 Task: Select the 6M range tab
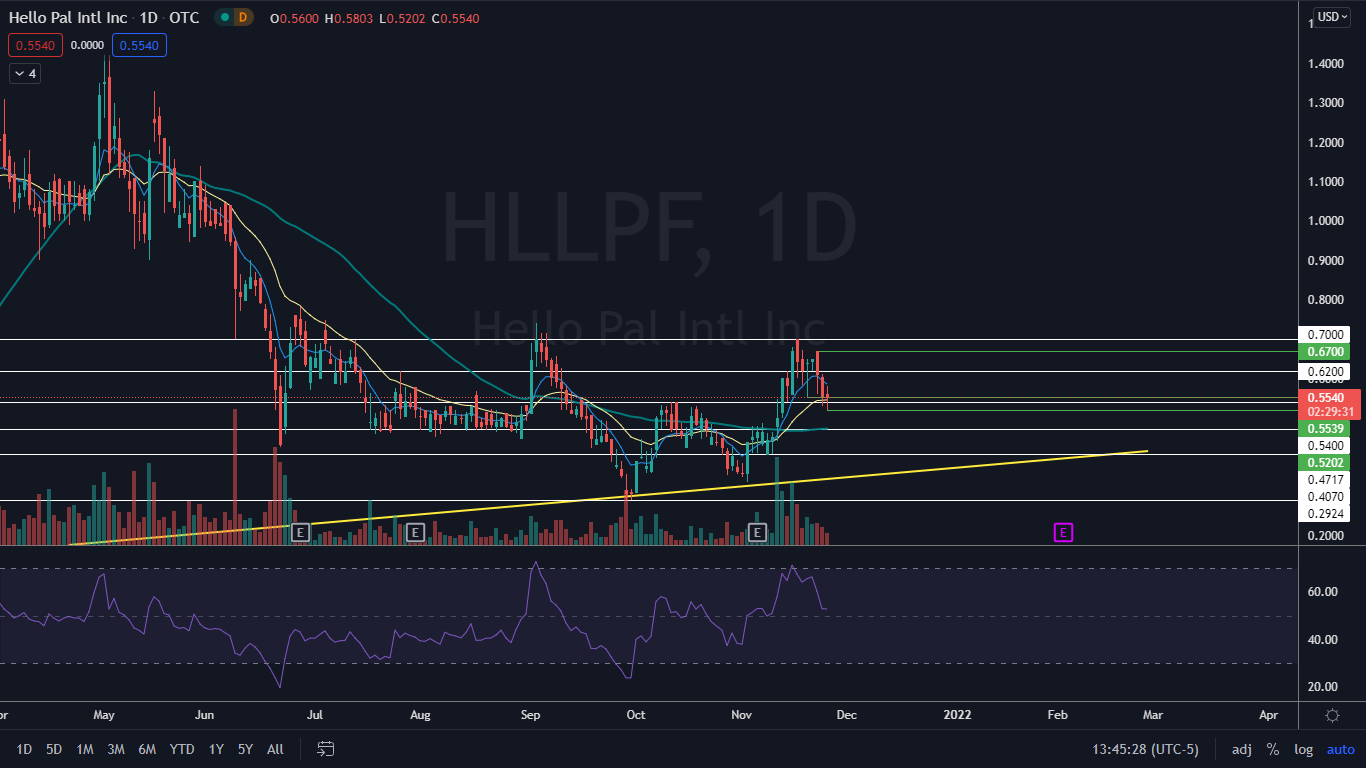[147, 749]
